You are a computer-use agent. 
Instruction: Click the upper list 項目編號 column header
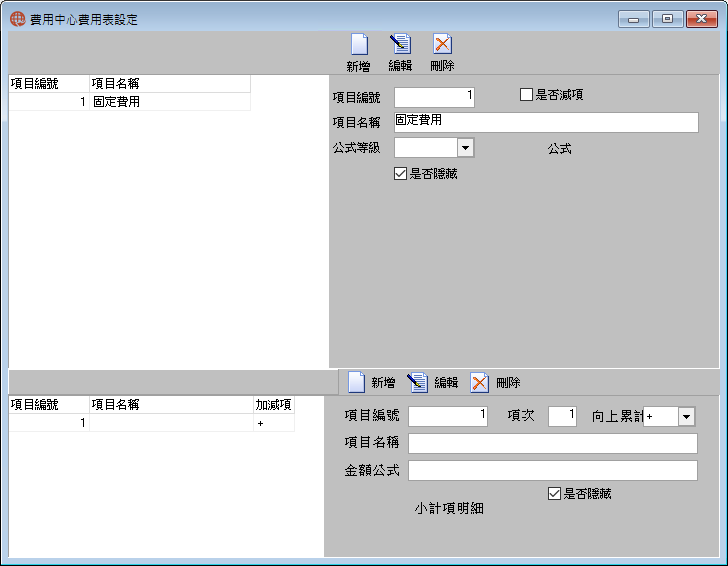49,84
